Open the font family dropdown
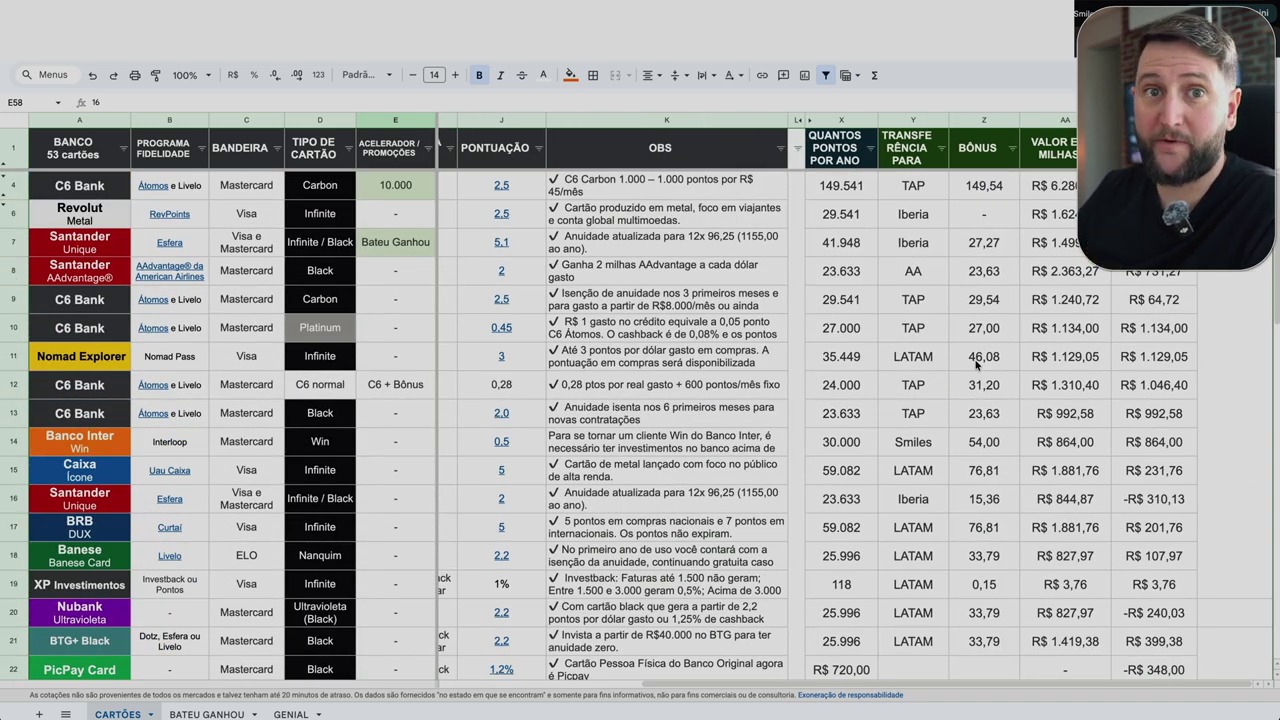1280x720 pixels. (x=367, y=75)
